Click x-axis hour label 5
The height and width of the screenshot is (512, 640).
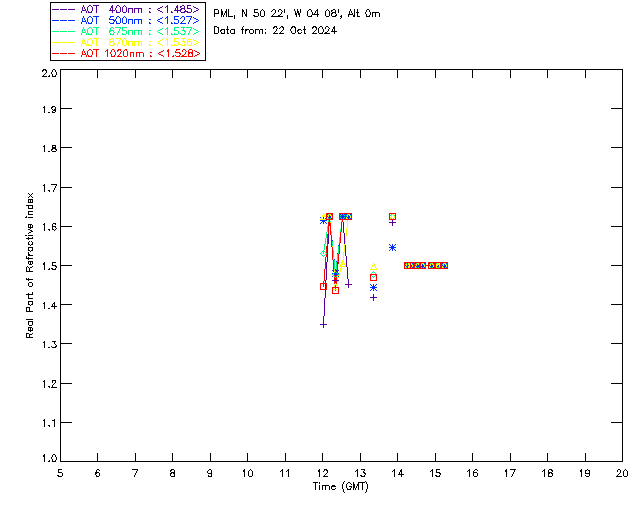coord(60,473)
